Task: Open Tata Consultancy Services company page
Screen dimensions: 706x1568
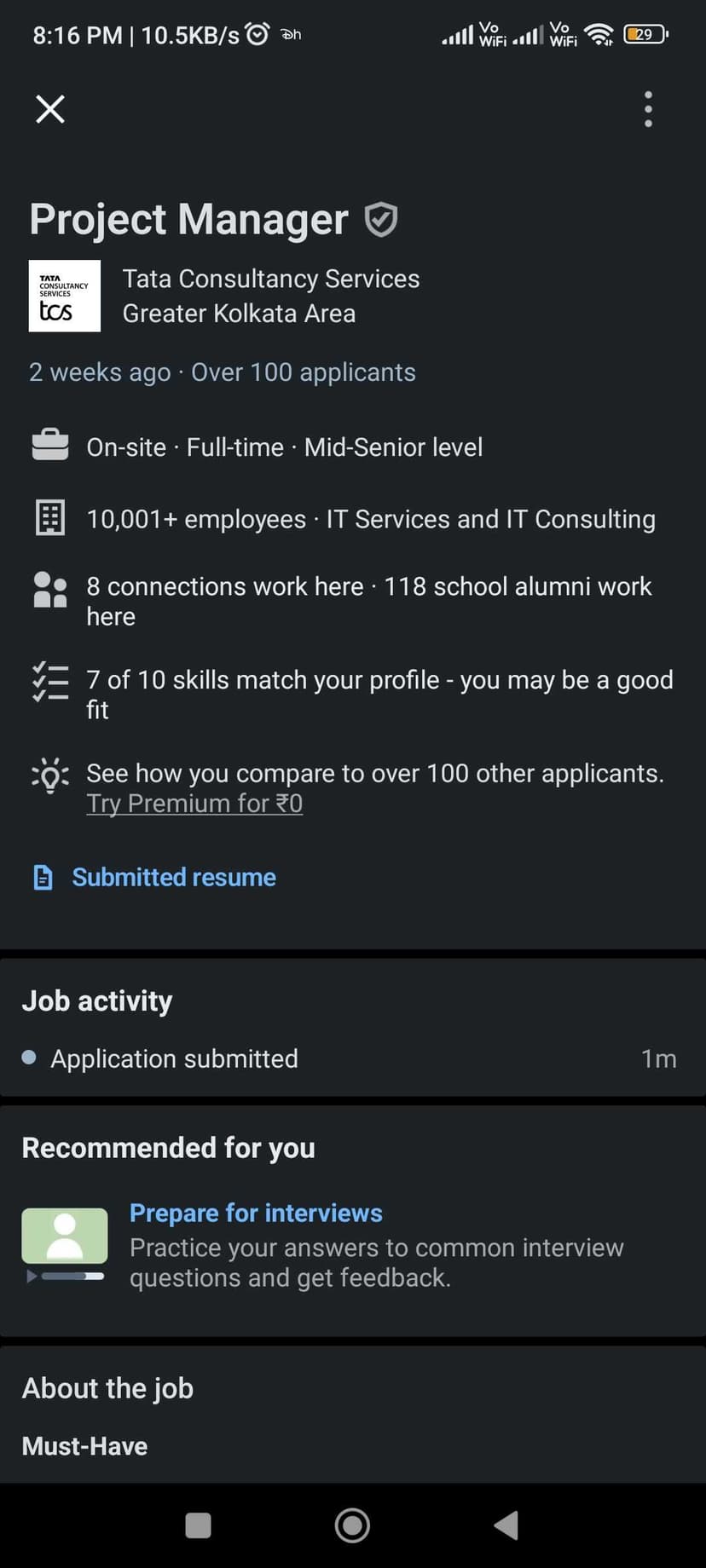Action: [270, 279]
